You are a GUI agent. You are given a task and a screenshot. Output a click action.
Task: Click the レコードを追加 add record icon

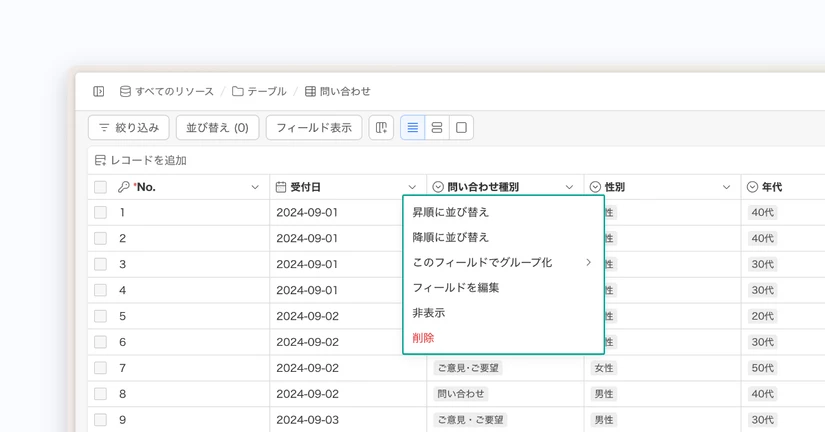click(x=100, y=160)
